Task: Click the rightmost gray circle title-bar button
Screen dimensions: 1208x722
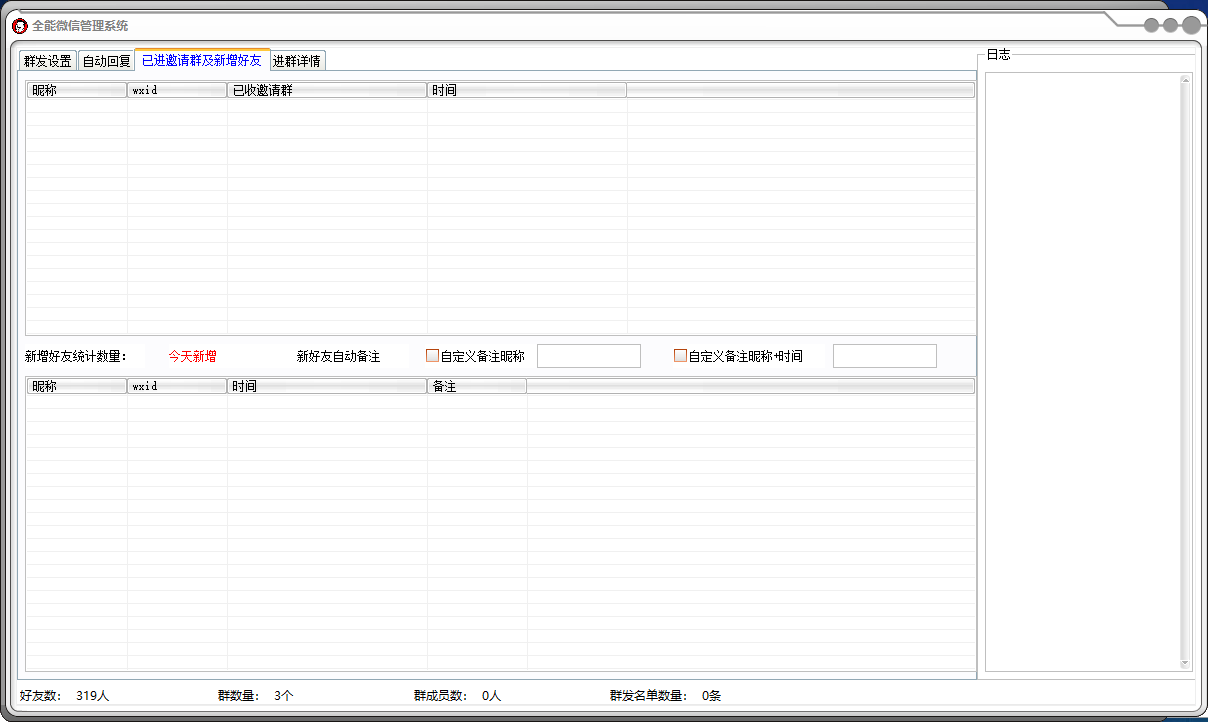Action: pyautogui.click(x=1191, y=26)
